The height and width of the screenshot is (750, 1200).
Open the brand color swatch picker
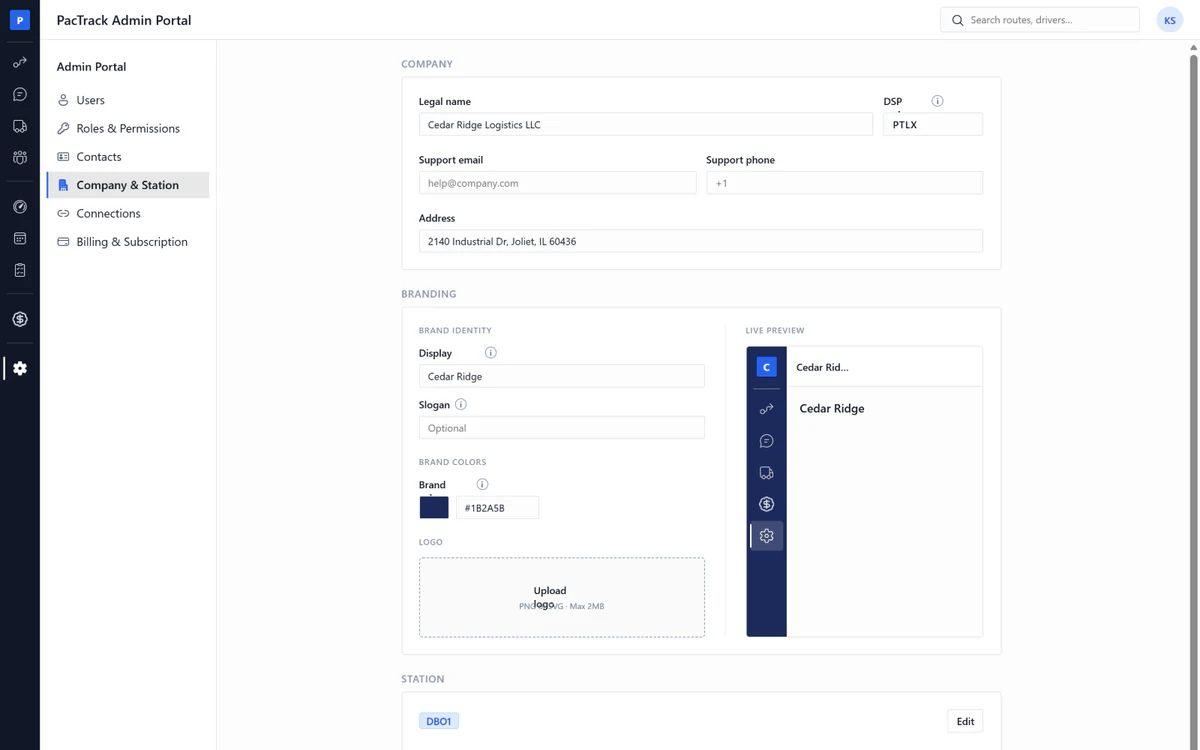(434, 507)
